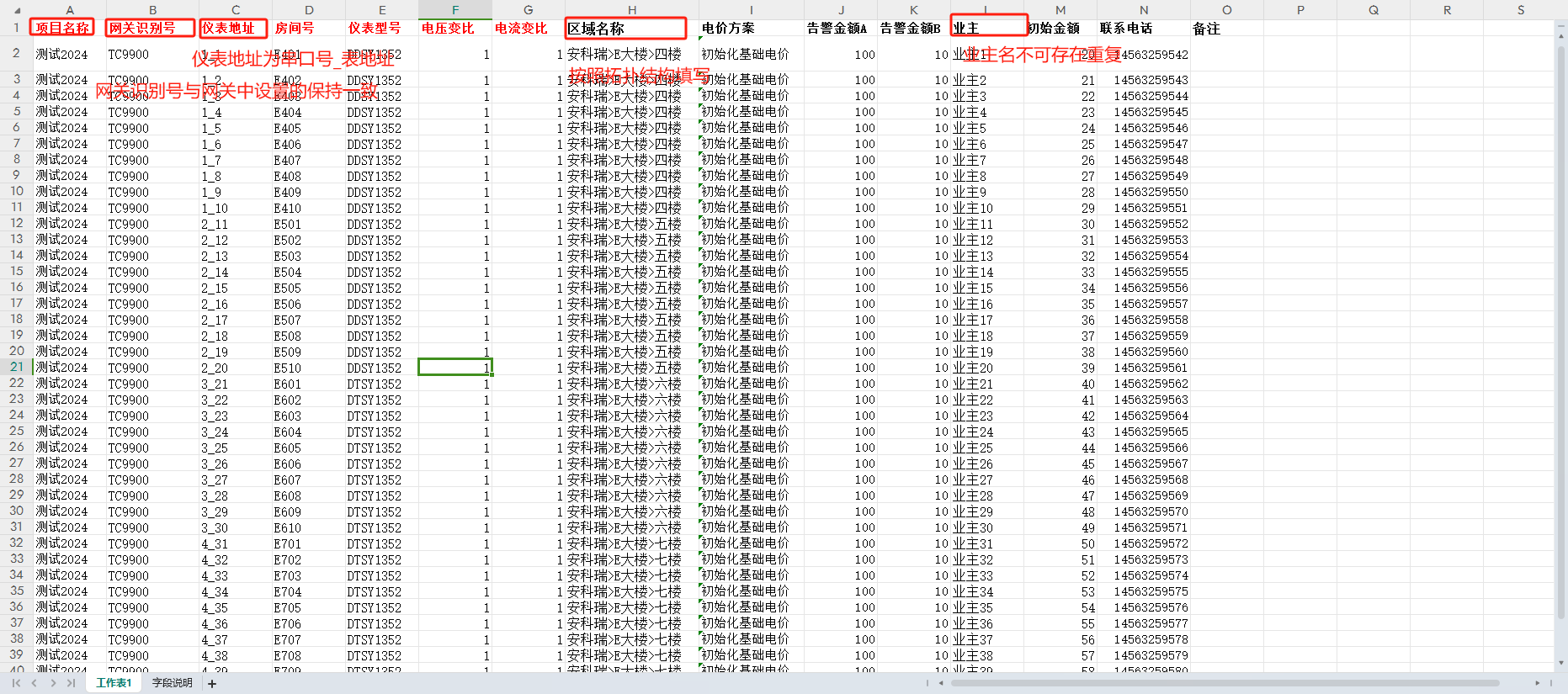Go to the previous sheet tab arrow
The height and width of the screenshot is (694, 1568).
[35, 683]
